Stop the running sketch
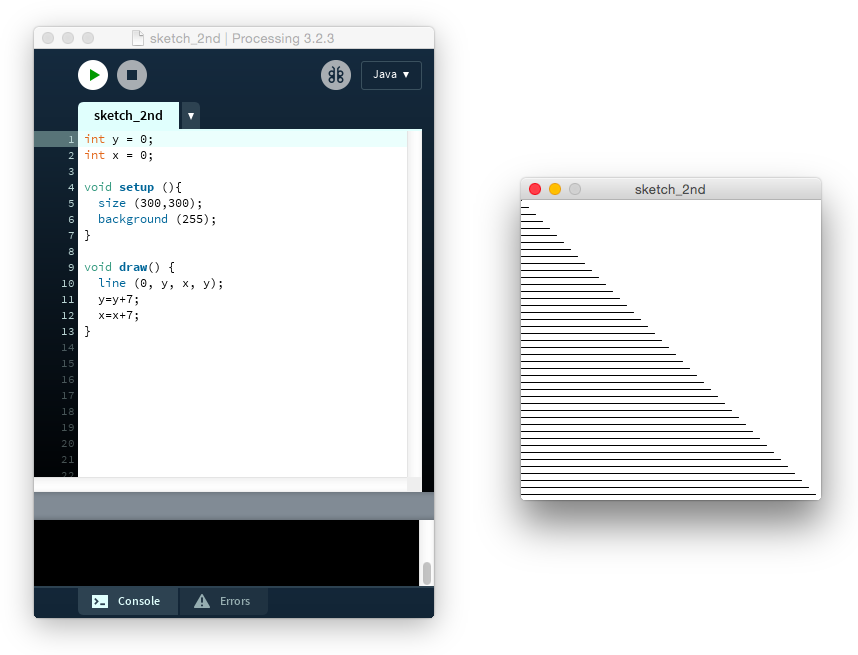This screenshot has width=858, height=655. coord(132,75)
